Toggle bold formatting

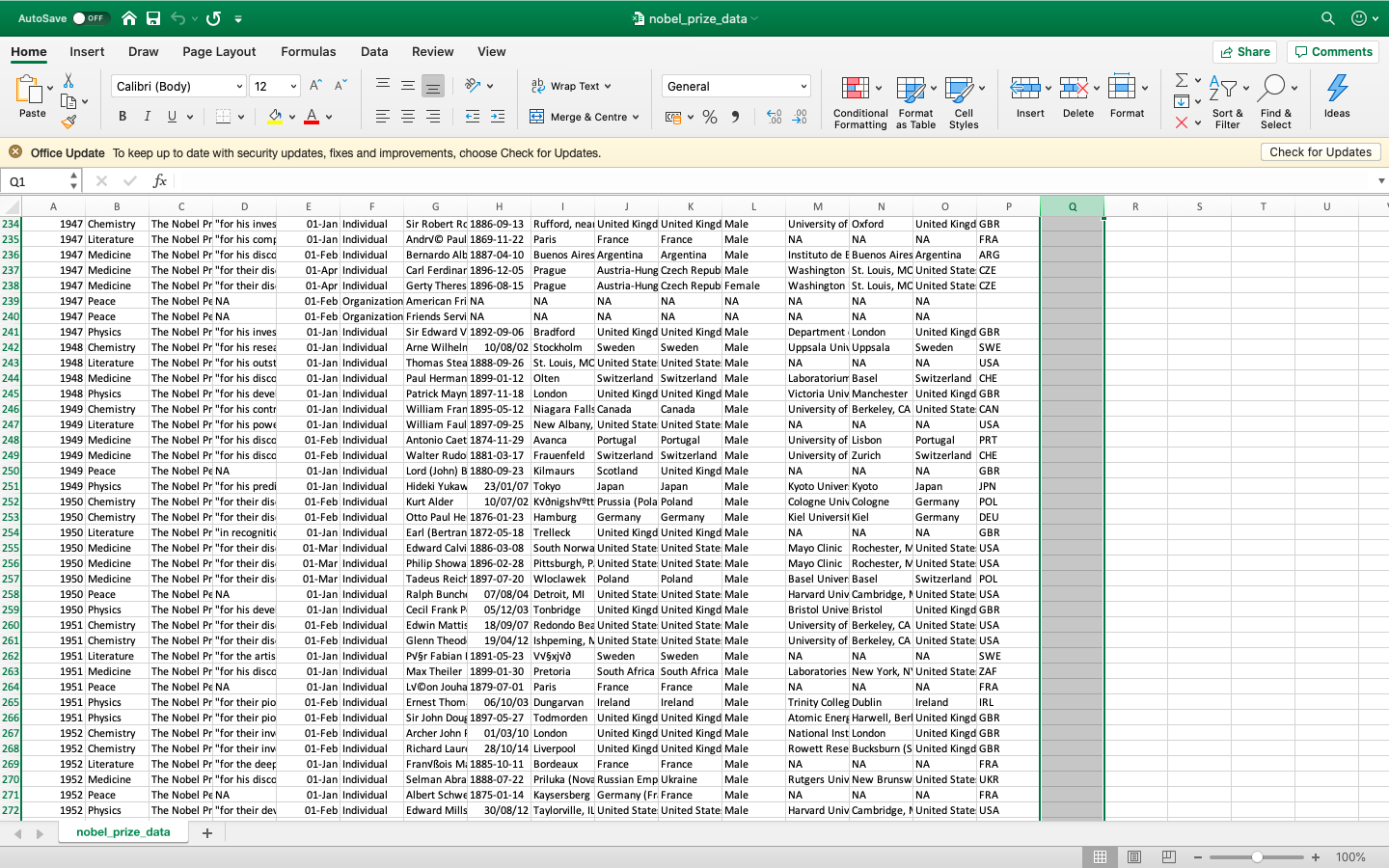122,116
